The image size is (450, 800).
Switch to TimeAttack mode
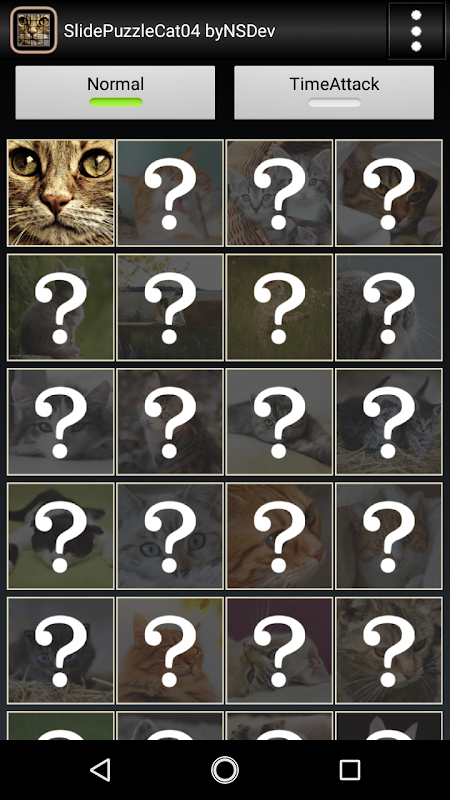pyautogui.click(x=334, y=92)
